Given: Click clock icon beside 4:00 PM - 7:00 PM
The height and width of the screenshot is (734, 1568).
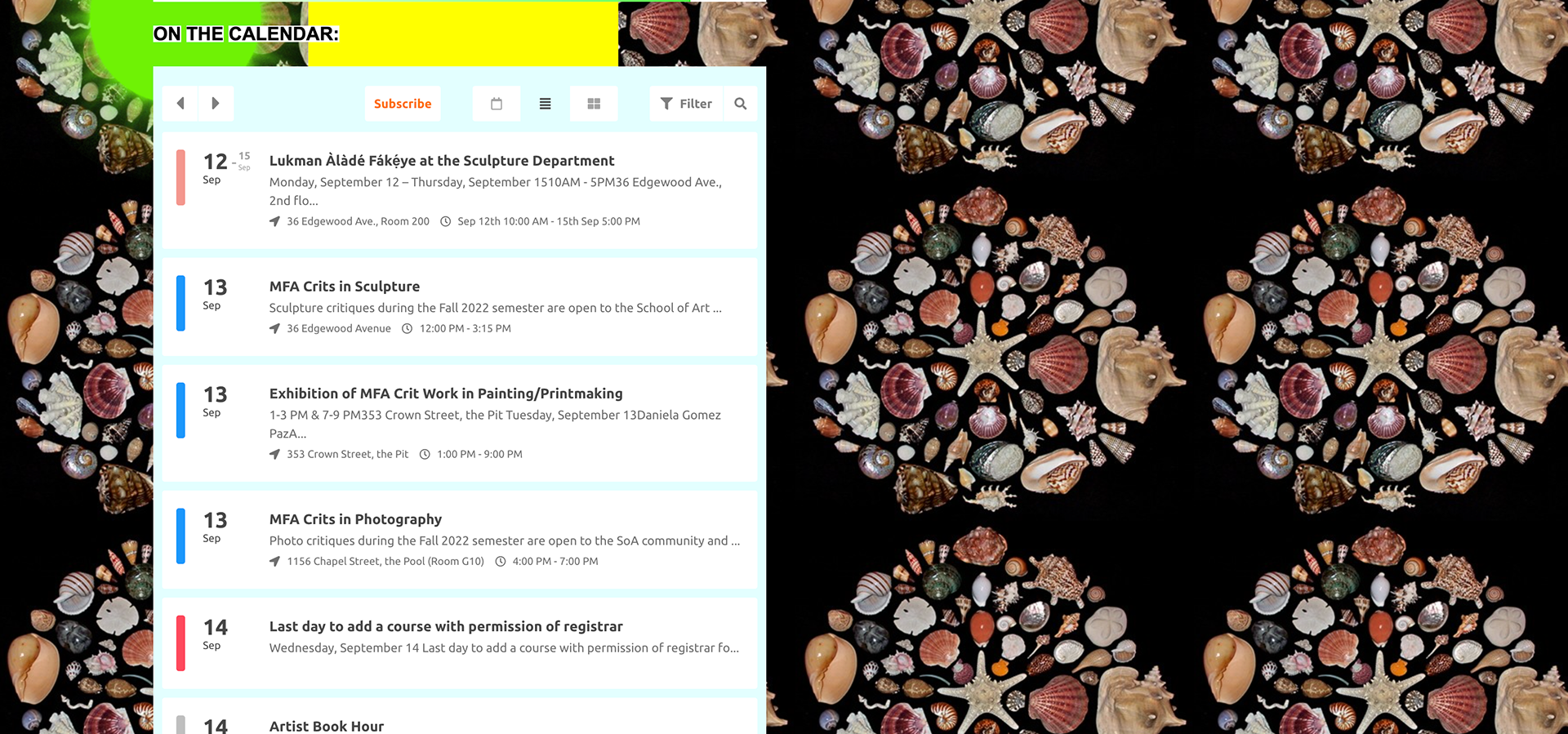Looking at the screenshot, I should tap(501, 561).
